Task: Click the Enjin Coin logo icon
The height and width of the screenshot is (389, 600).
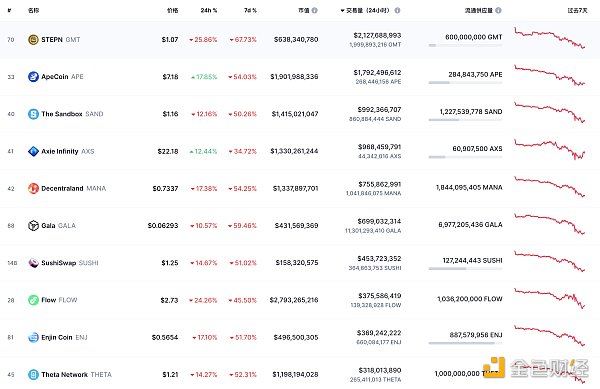Action: point(33,337)
